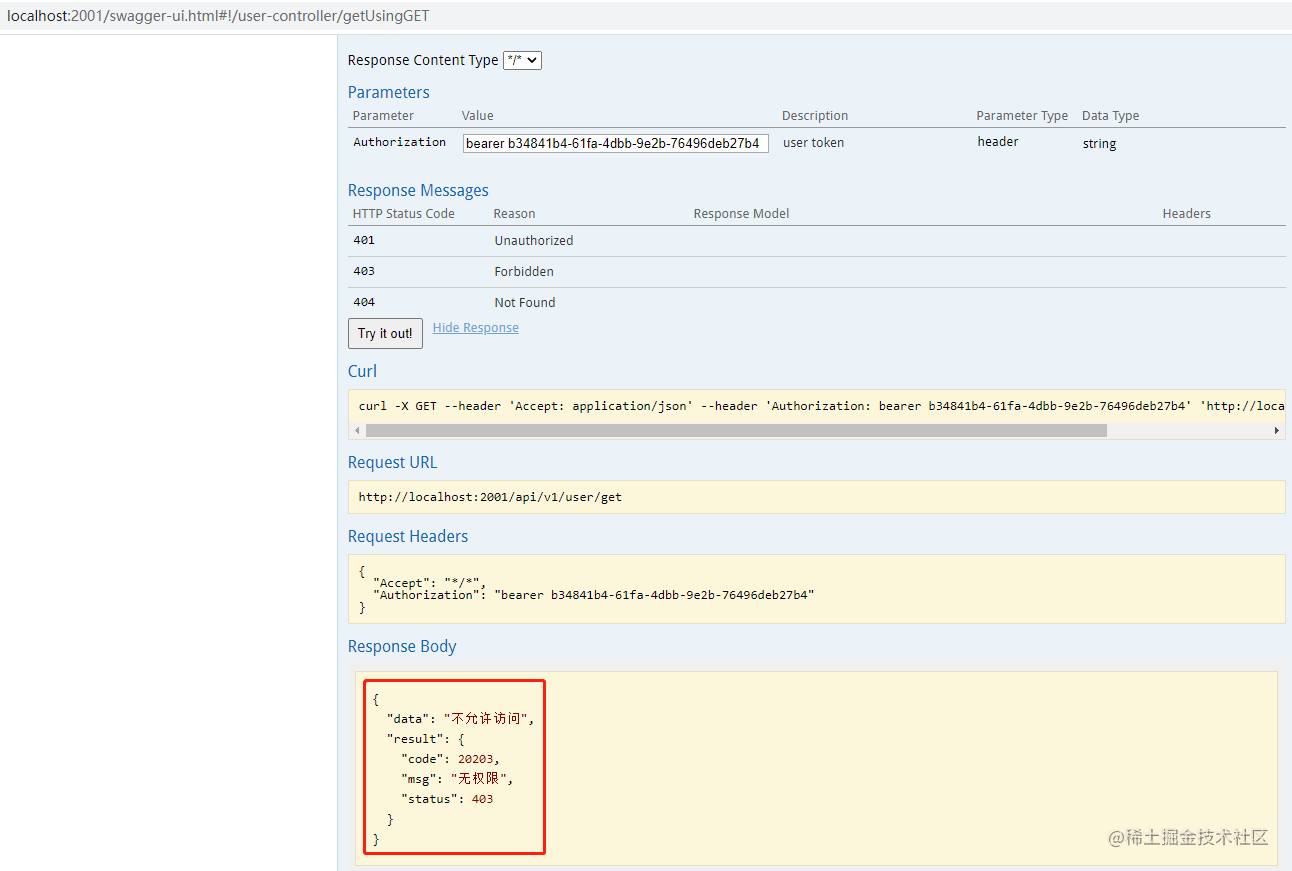1292x871 pixels.
Task: Click the Try it out! button
Action: tap(385, 333)
